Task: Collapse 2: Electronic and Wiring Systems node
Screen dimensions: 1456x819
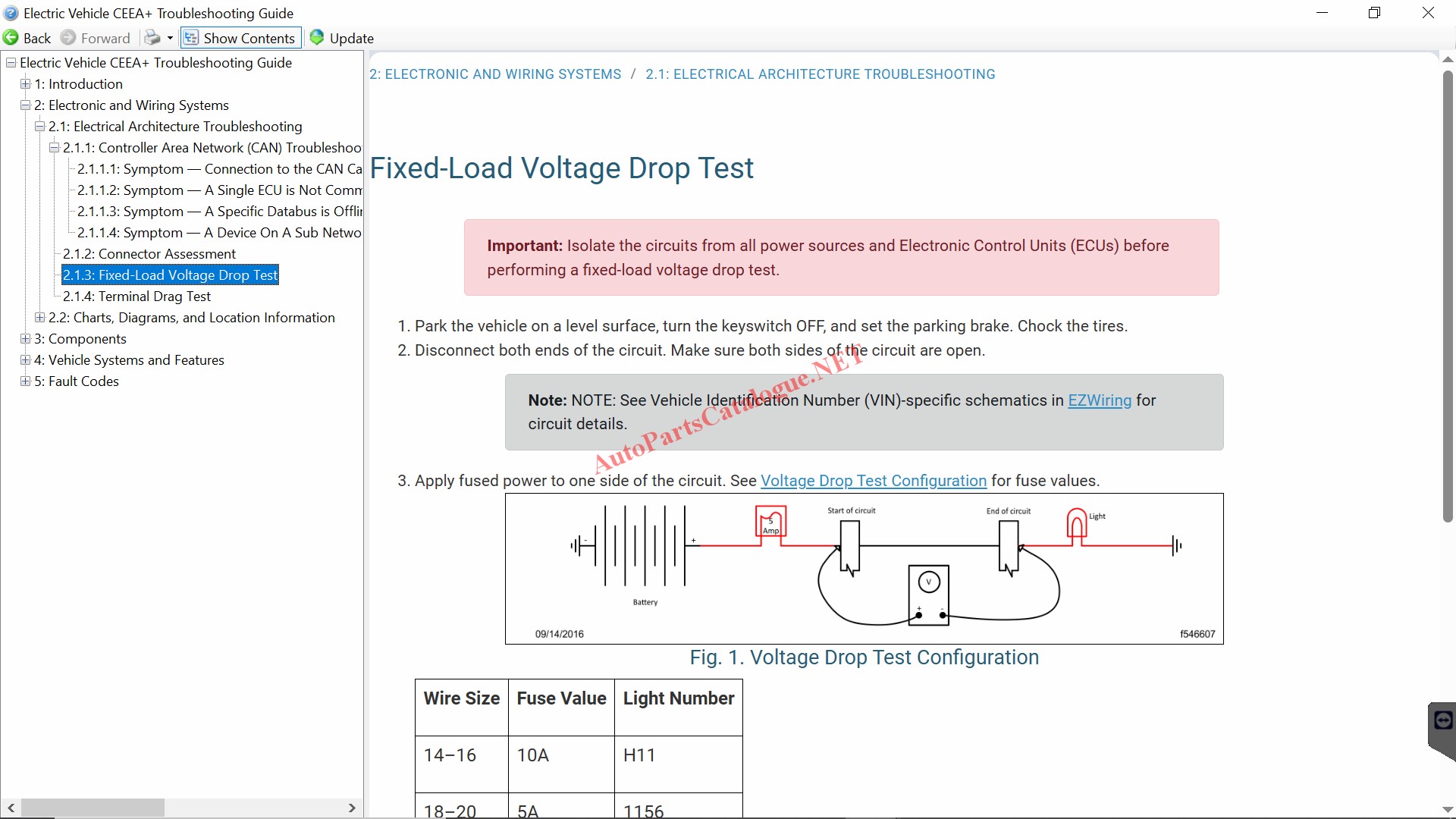Action: pos(26,105)
